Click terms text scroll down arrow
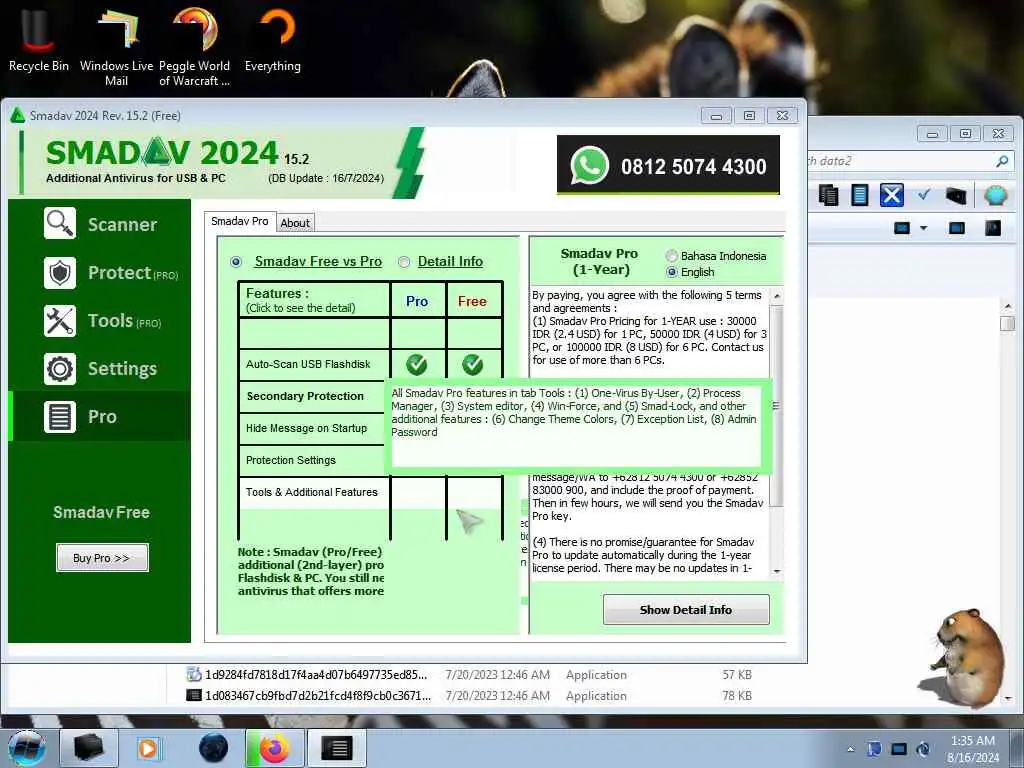 776,571
